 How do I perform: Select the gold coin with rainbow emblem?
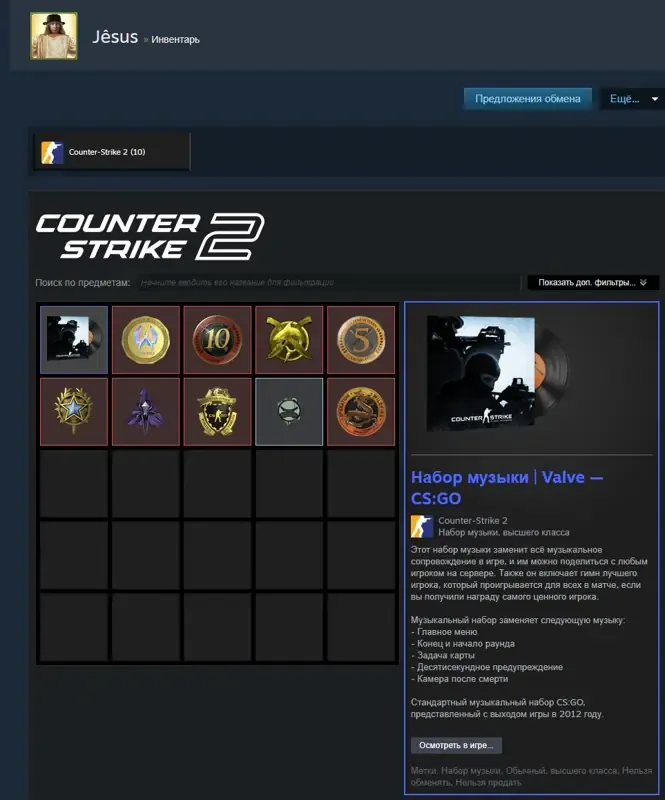[x=146, y=340]
